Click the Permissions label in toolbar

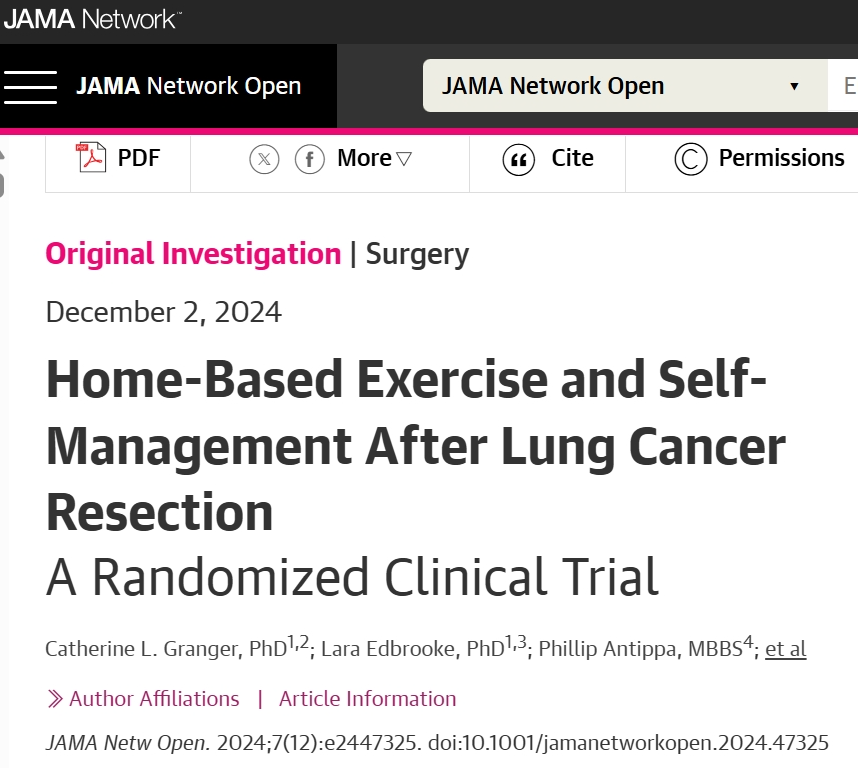click(781, 158)
